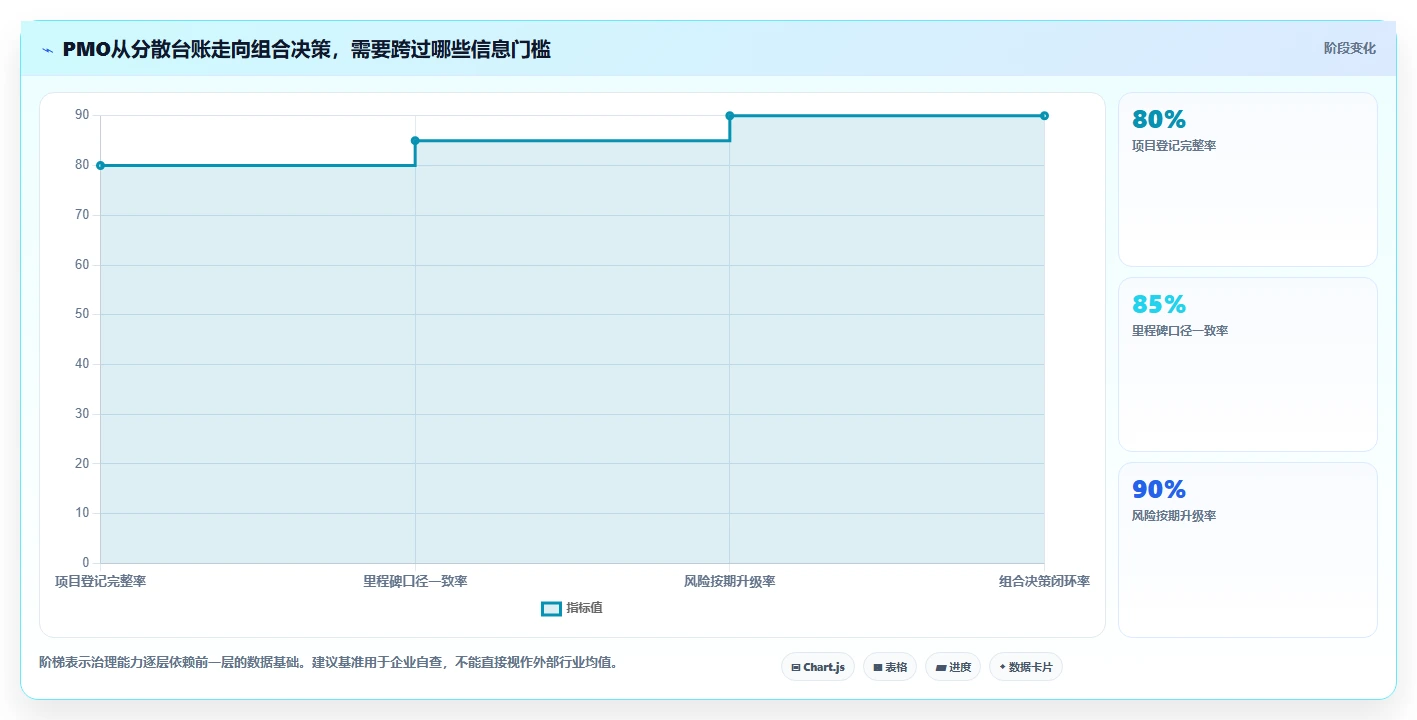Click the x-axis label 风险按期升级率
1417x720 pixels.
click(x=730, y=581)
